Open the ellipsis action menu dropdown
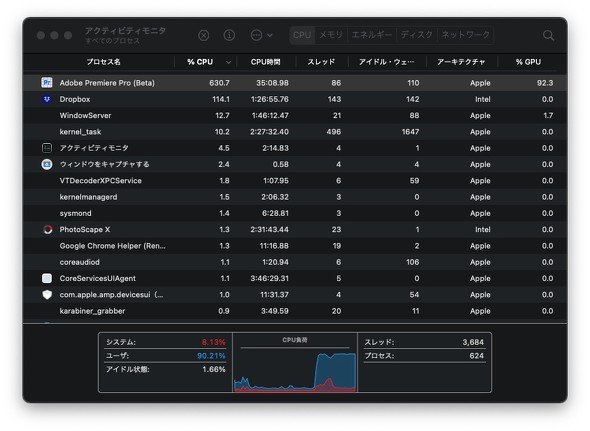This screenshot has height=431, width=590. coord(261,35)
